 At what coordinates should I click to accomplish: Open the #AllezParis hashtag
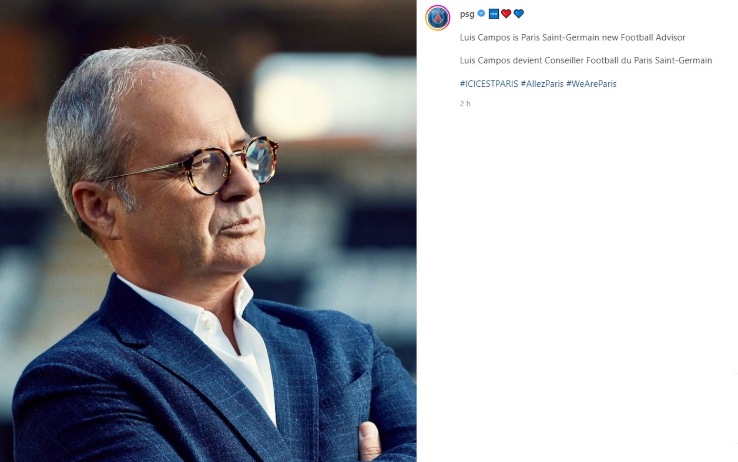tap(542, 84)
